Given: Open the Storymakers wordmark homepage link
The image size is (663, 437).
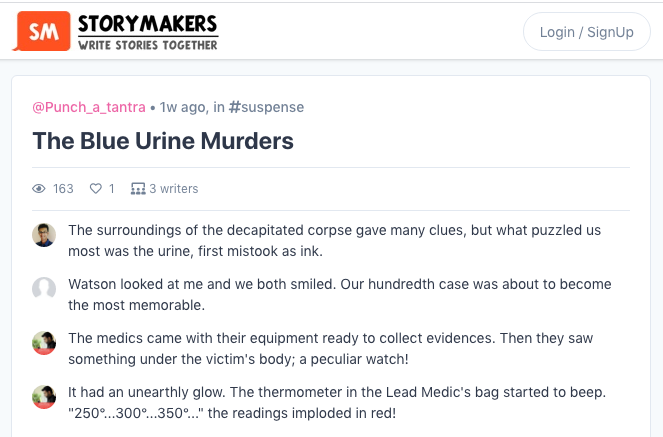Looking at the screenshot, I should coord(148,32).
